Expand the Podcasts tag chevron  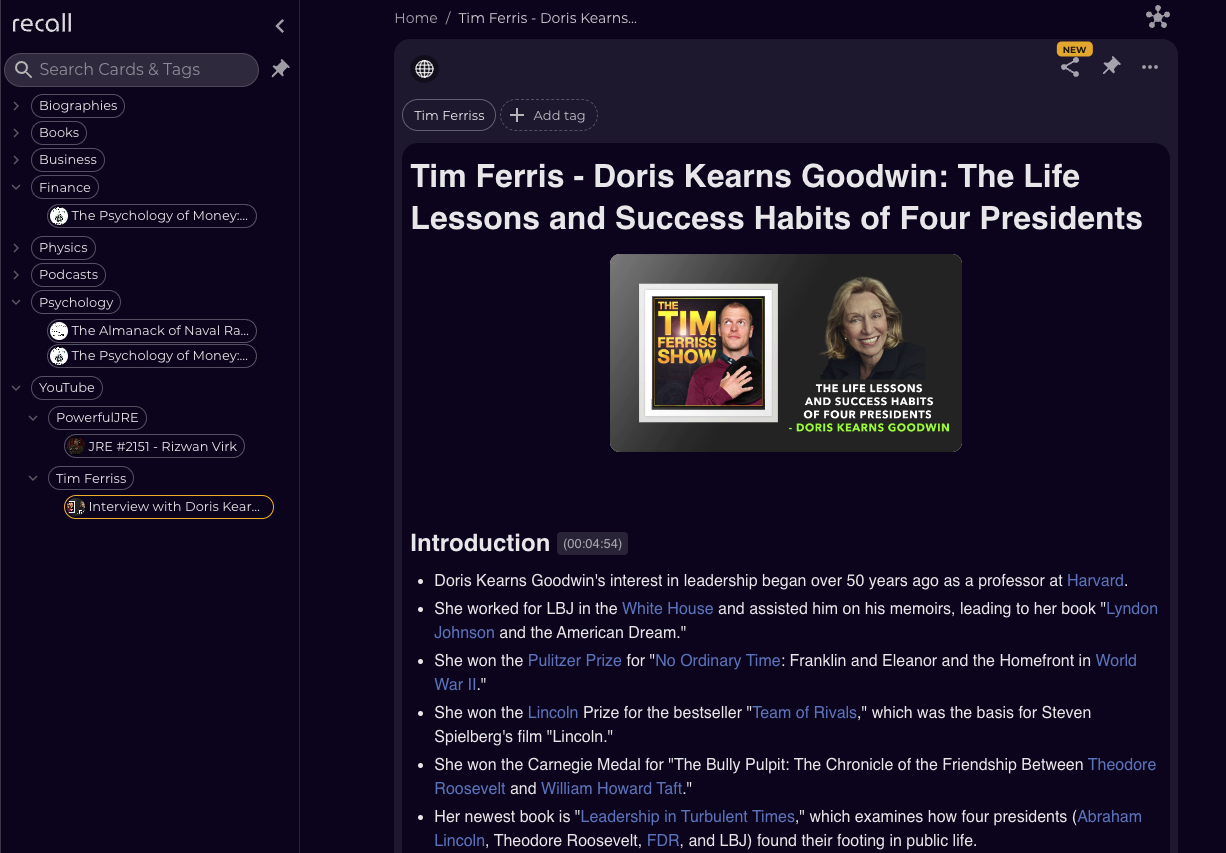pyautogui.click(x=16, y=274)
